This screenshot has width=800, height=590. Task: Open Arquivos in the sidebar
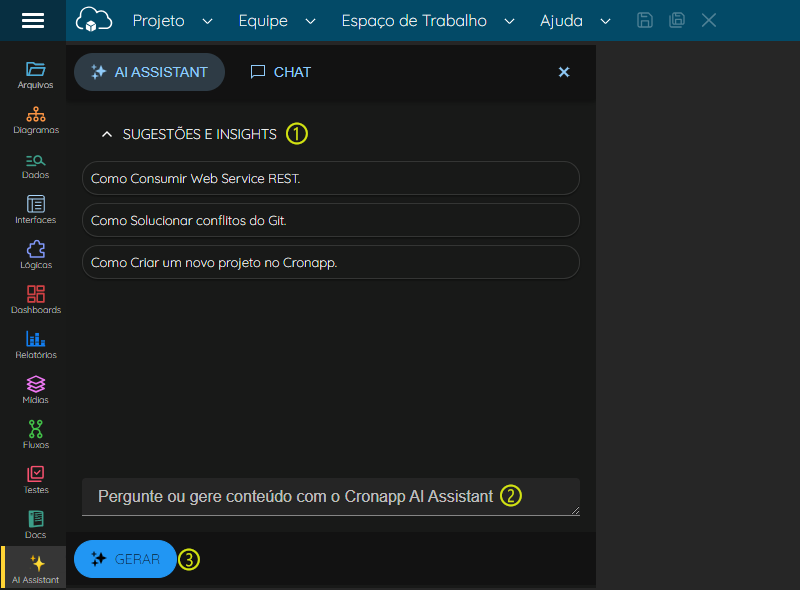click(x=35, y=75)
